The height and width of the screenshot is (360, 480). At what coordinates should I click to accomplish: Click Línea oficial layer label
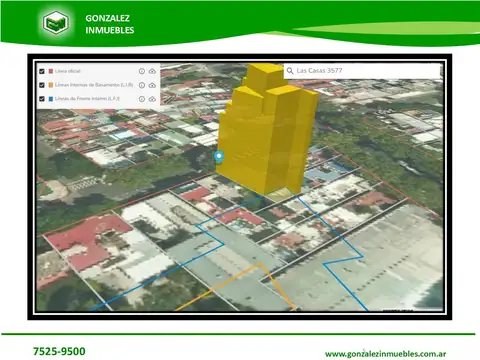coord(68,71)
